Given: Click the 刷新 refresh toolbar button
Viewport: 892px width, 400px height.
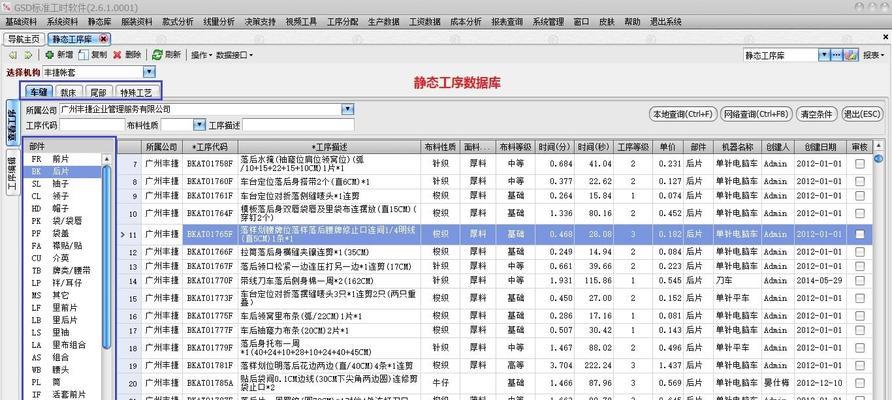Looking at the screenshot, I should click(166, 55).
